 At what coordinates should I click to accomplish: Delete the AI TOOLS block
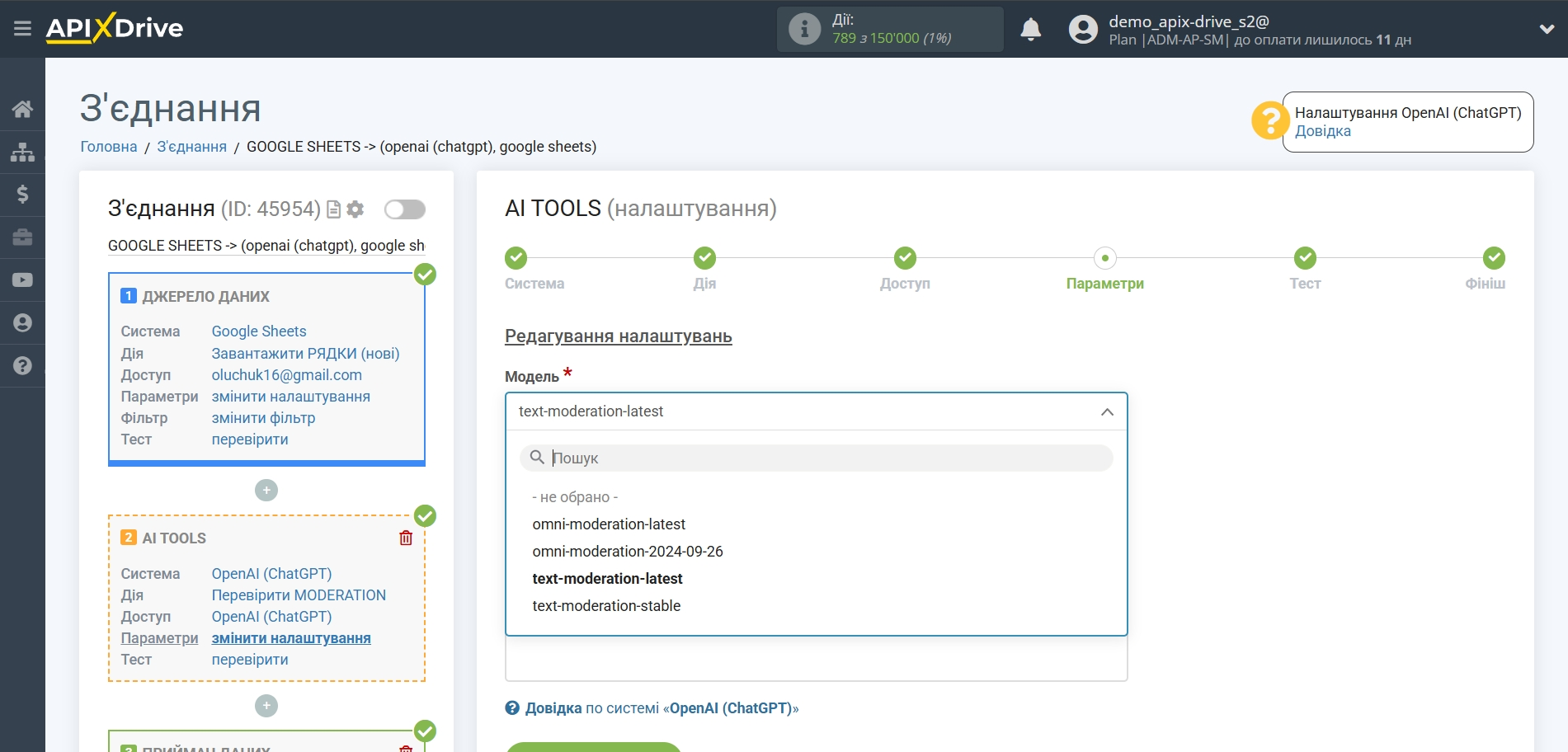[x=406, y=538]
